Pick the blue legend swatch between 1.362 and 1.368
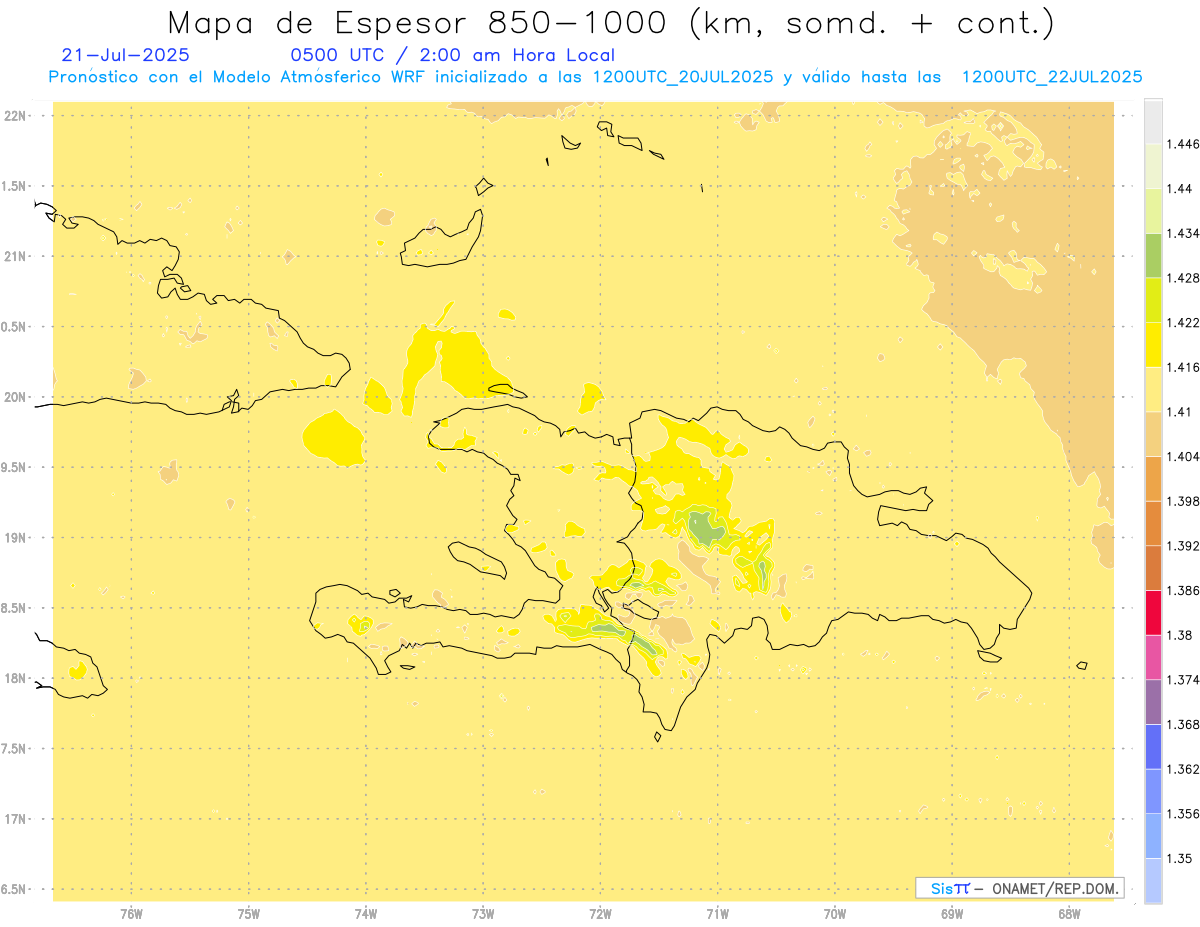 coord(1153,747)
